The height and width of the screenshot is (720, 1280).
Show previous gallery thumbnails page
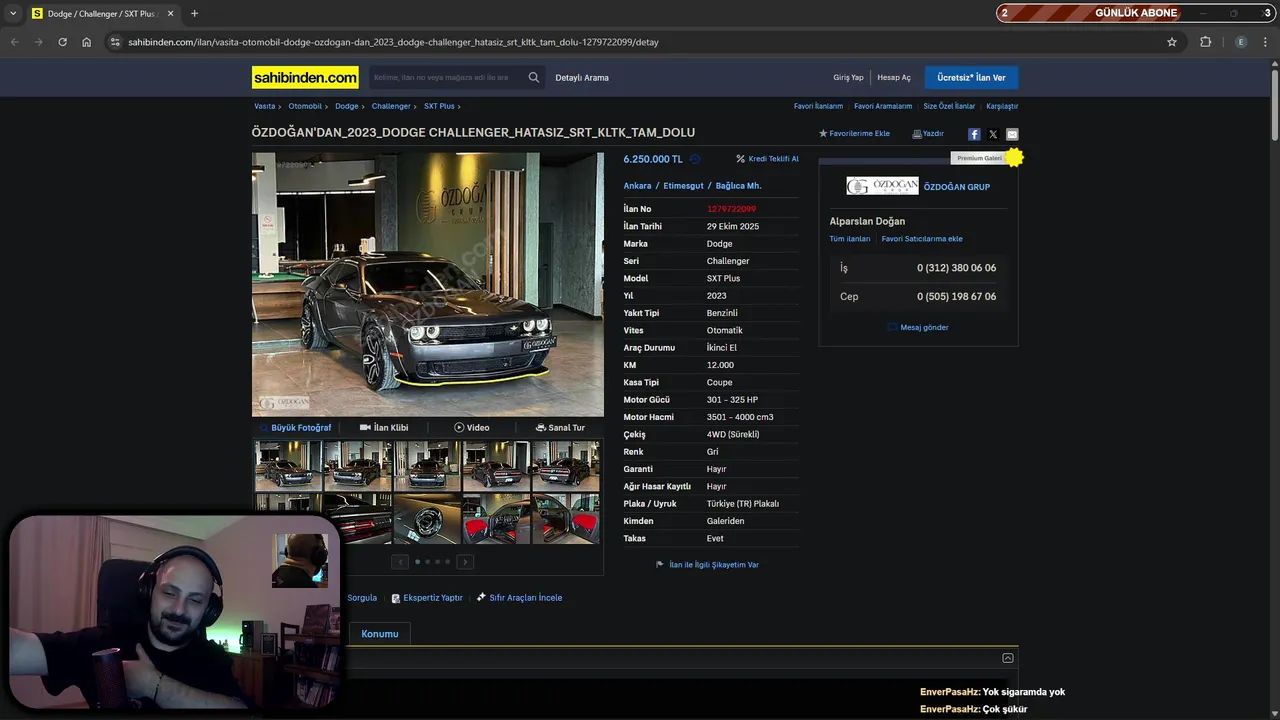pos(400,562)
